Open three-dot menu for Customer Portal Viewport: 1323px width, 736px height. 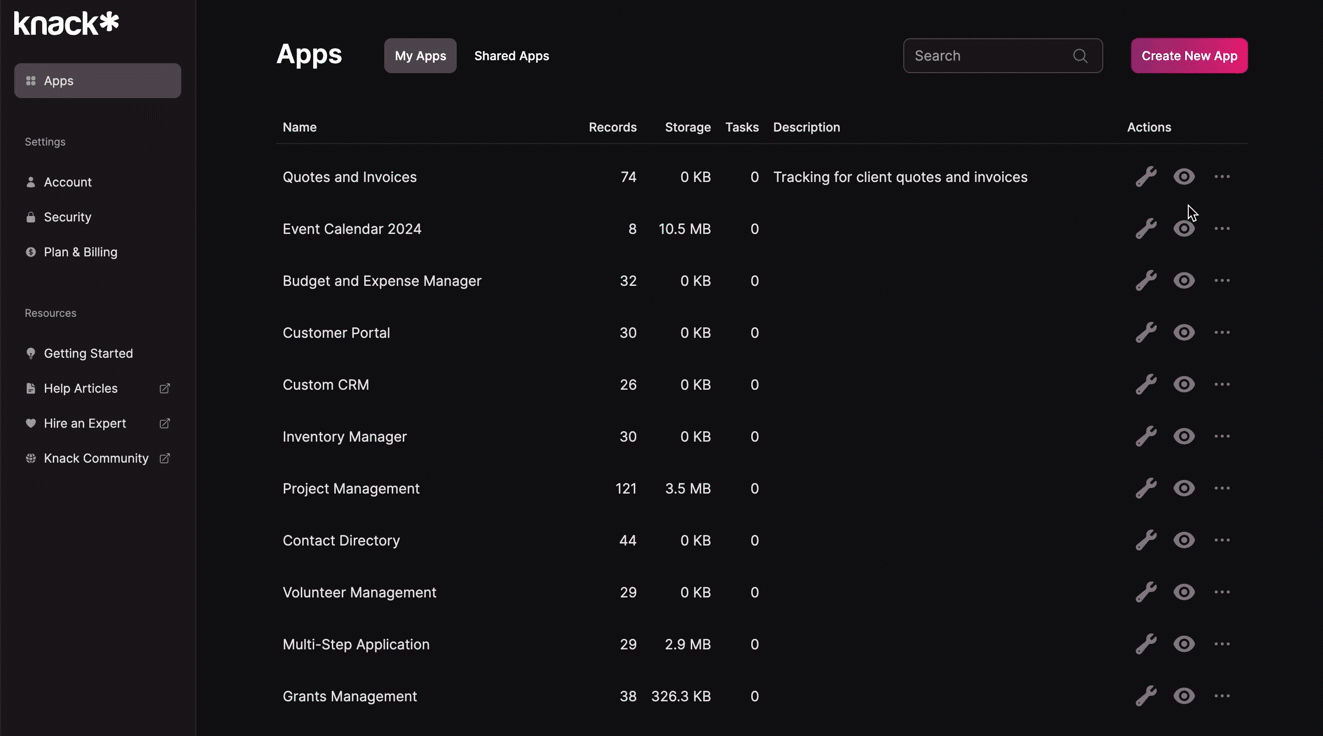tap(1222, 333)
